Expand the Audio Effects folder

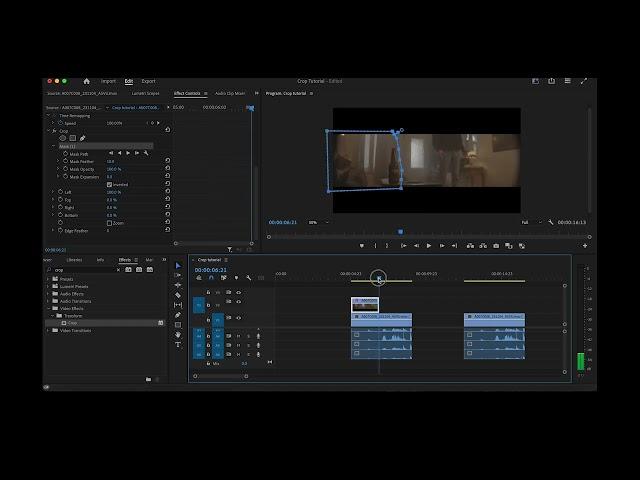point(48,294)
